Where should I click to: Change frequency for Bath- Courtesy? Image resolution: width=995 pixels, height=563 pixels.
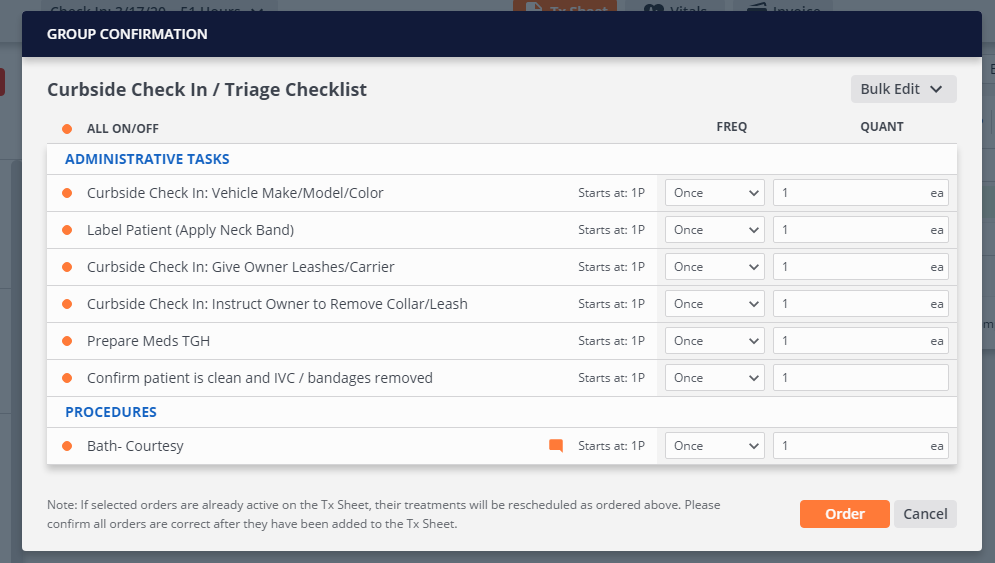point(715,446)
